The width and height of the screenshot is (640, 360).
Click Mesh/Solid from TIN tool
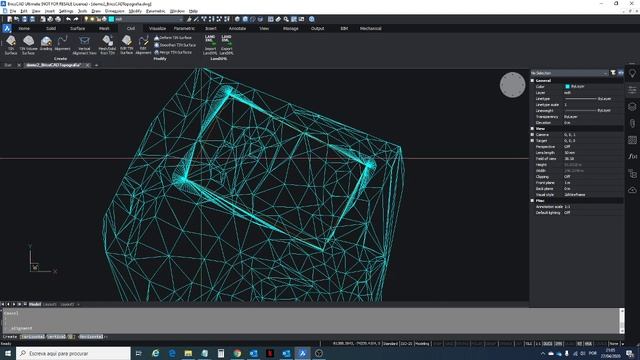click(107, 44)
